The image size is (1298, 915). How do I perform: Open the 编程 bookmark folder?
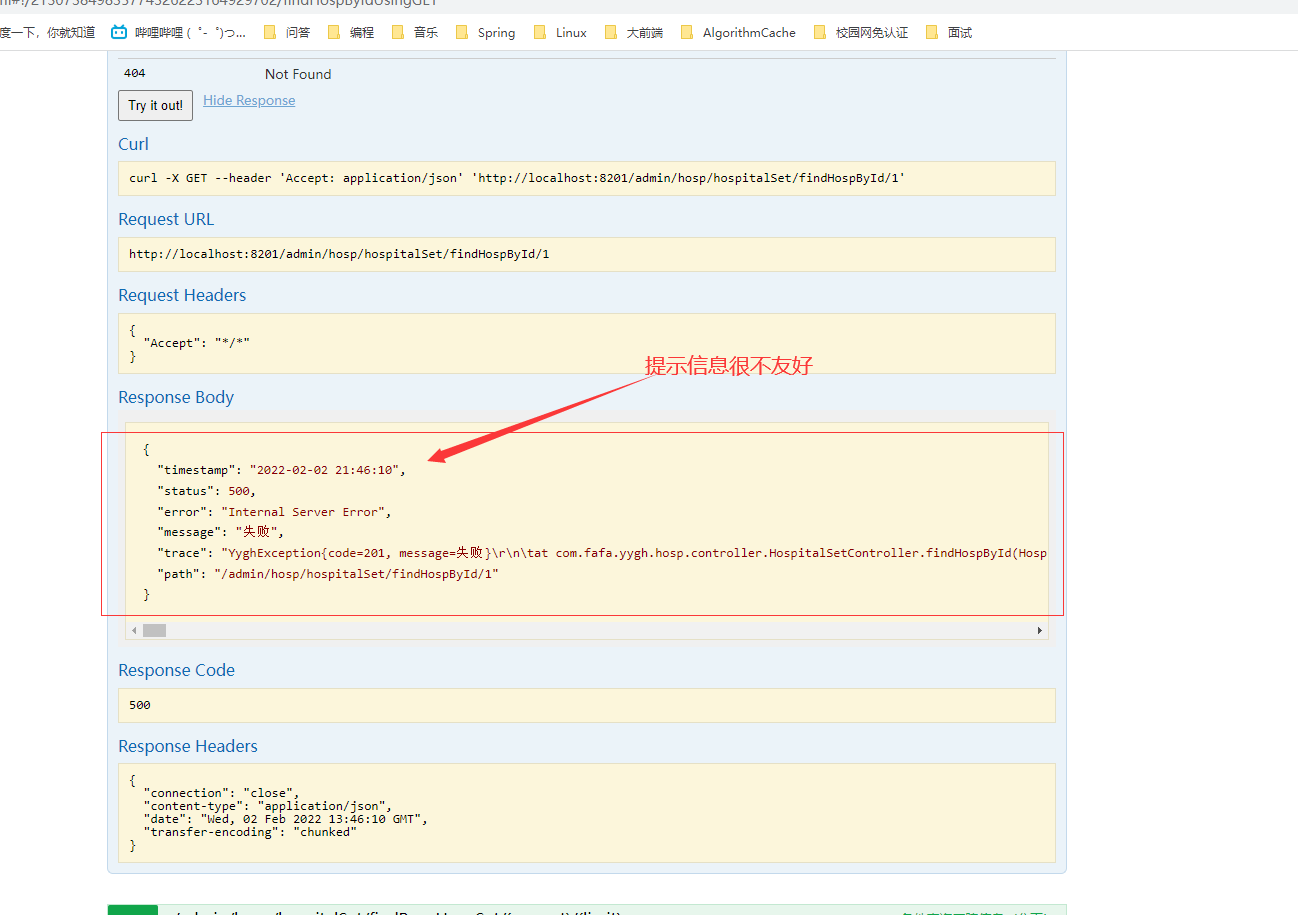click(350, 33)
